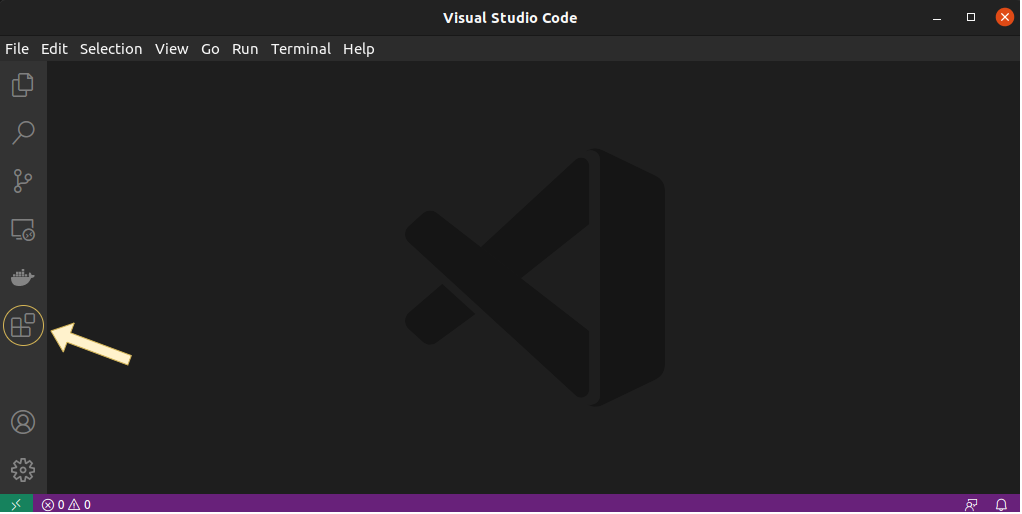1022x514 pixels.
Task: Open the Docker view icon
Action: coord(23,277)
